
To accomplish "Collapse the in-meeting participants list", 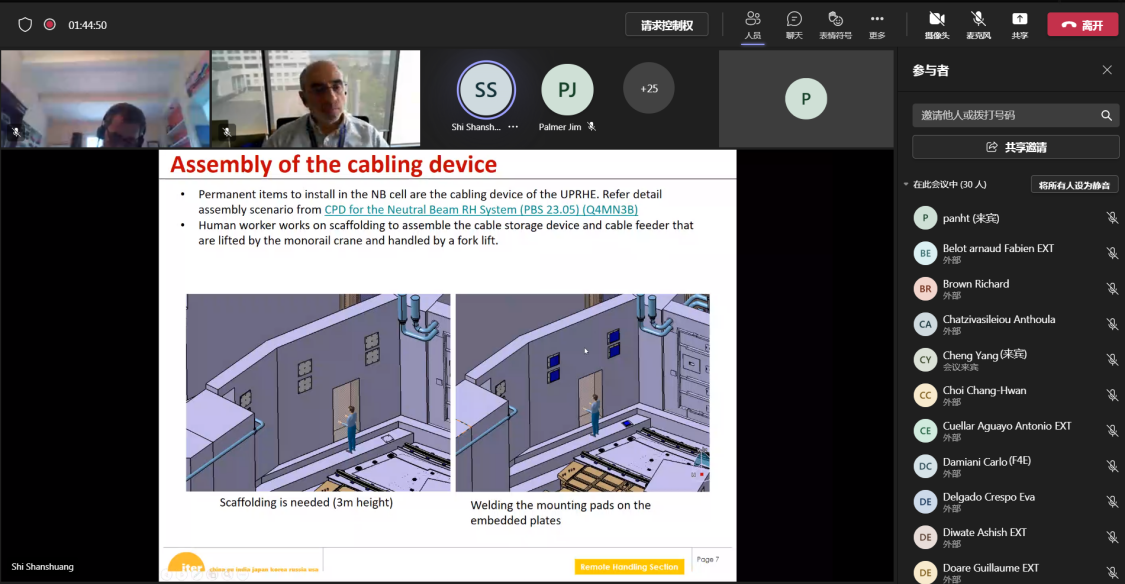I will coord(907,185).
